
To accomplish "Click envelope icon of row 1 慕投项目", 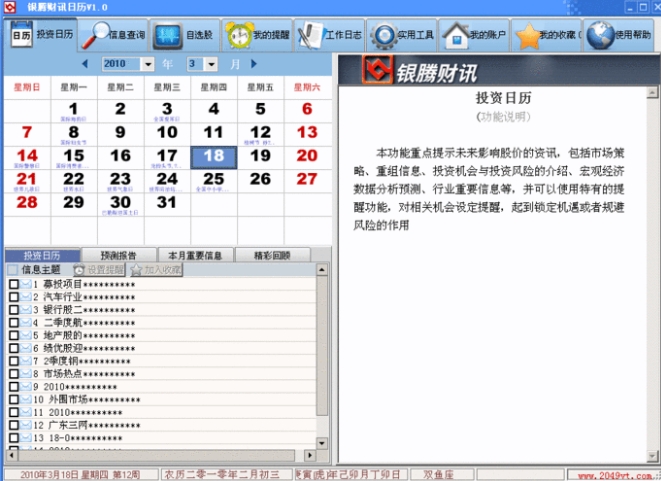I will pos(26,284).
